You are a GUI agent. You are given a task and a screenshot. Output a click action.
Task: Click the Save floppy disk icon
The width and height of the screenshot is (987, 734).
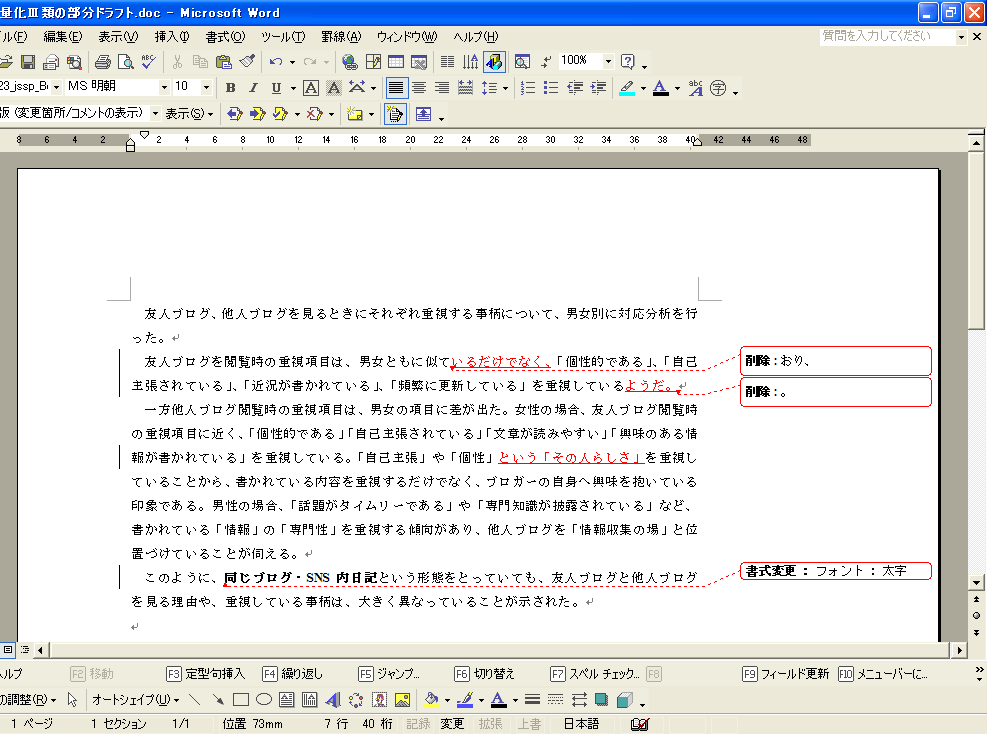pyautogui.click(x=28, y=62)
